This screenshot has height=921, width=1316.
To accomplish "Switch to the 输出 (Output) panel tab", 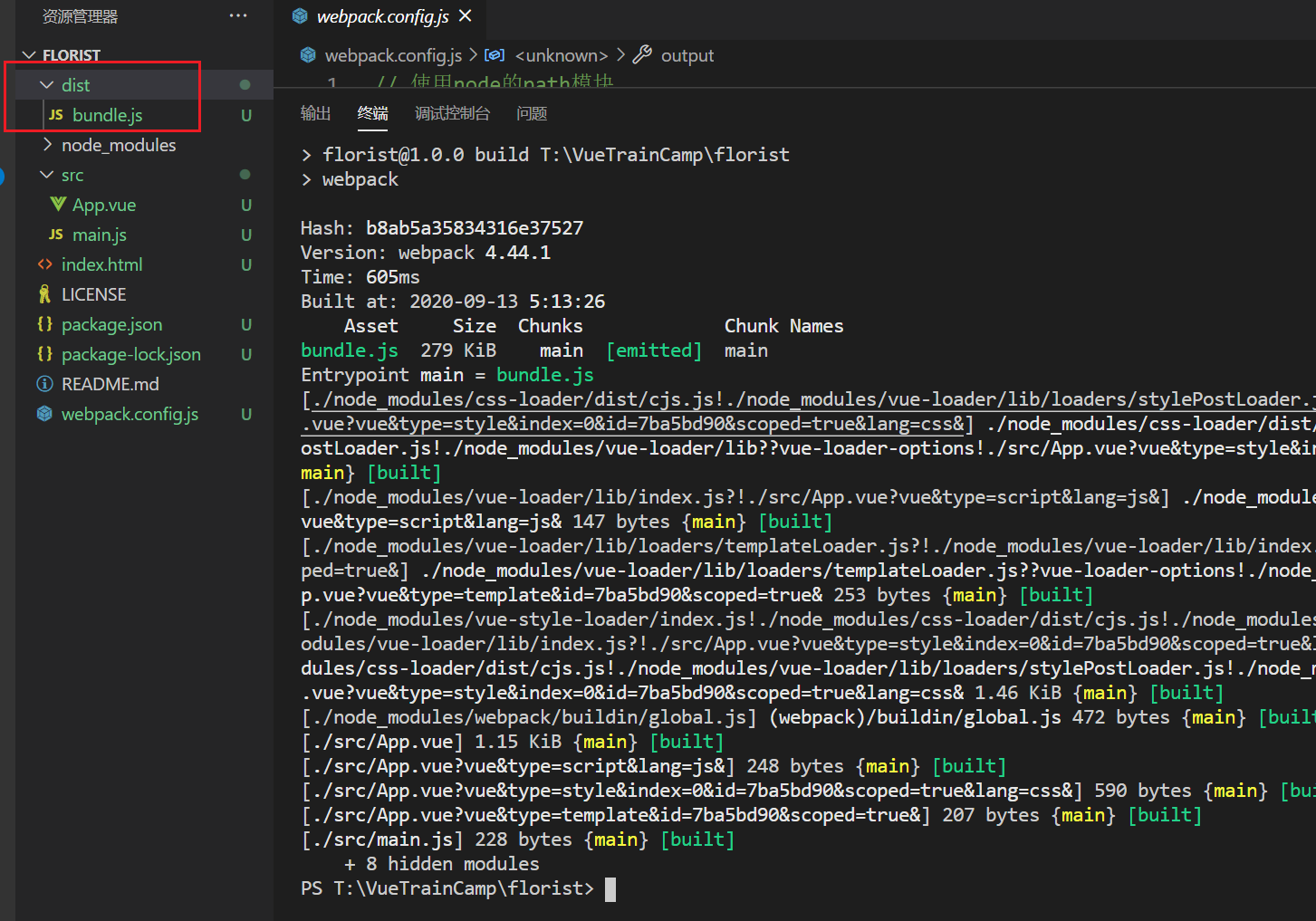I will coord(315,113).
